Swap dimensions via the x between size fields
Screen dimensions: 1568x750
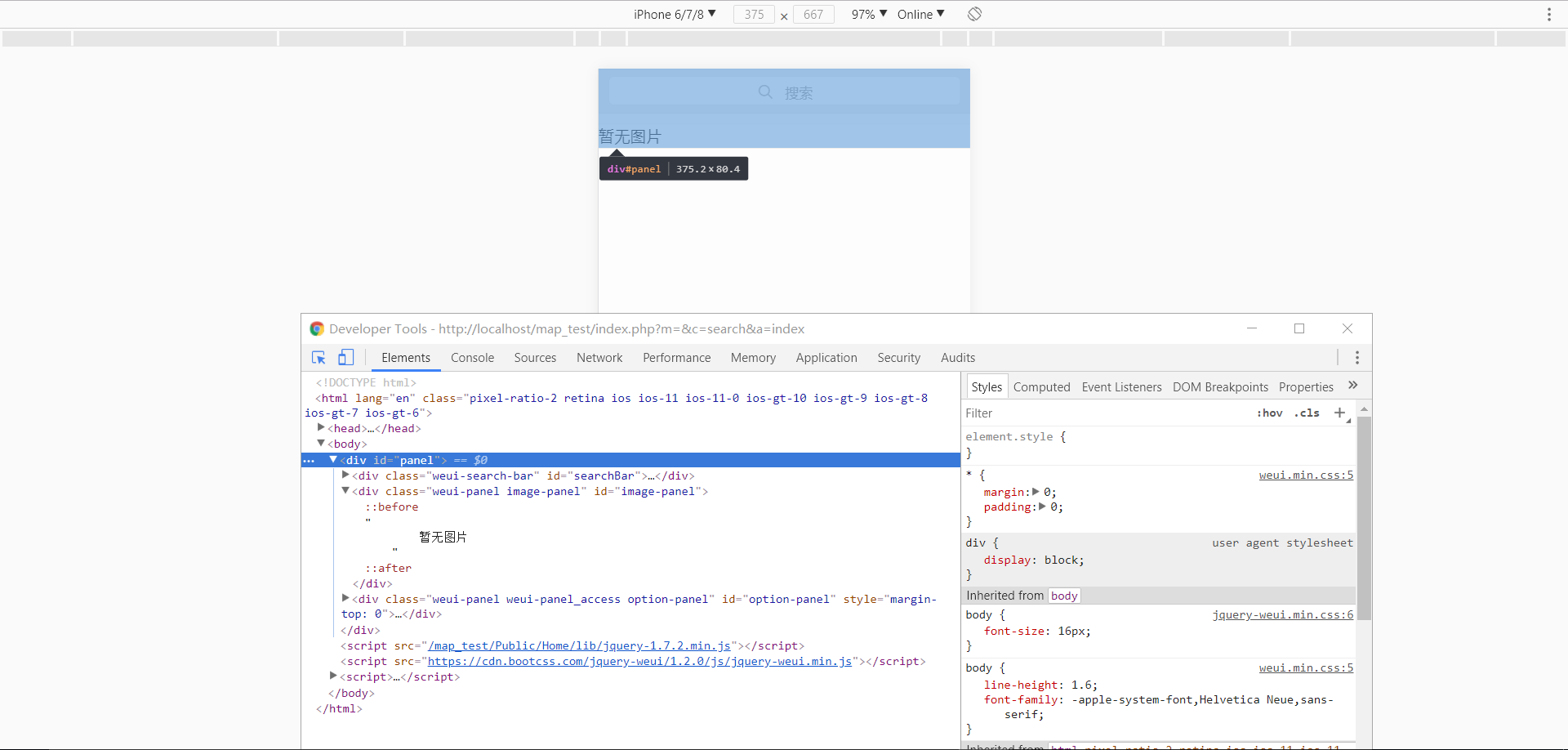click(x=784, y=16)
